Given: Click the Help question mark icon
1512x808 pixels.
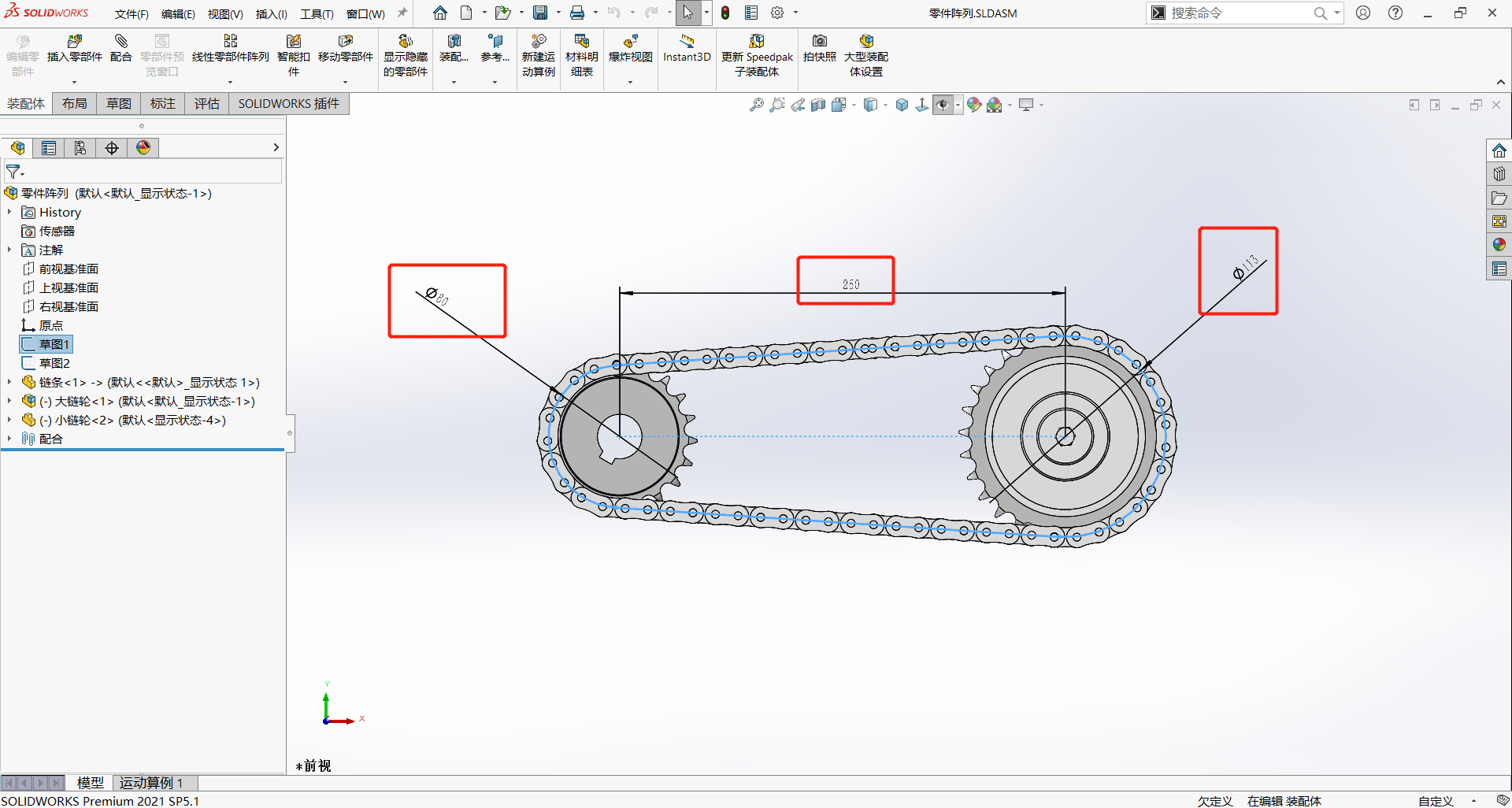Looking at the screenshot, I should coord(1395,13).
